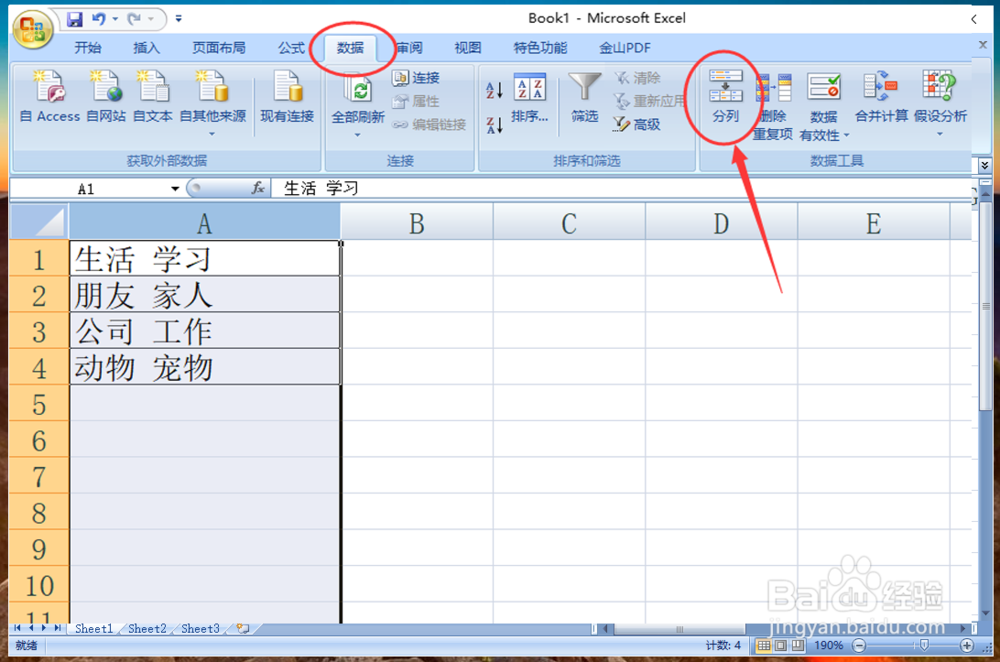Screen dimensions: 1000x662
Task: Insert a new worksheet tab icon
Action: (x=243, y=629)
